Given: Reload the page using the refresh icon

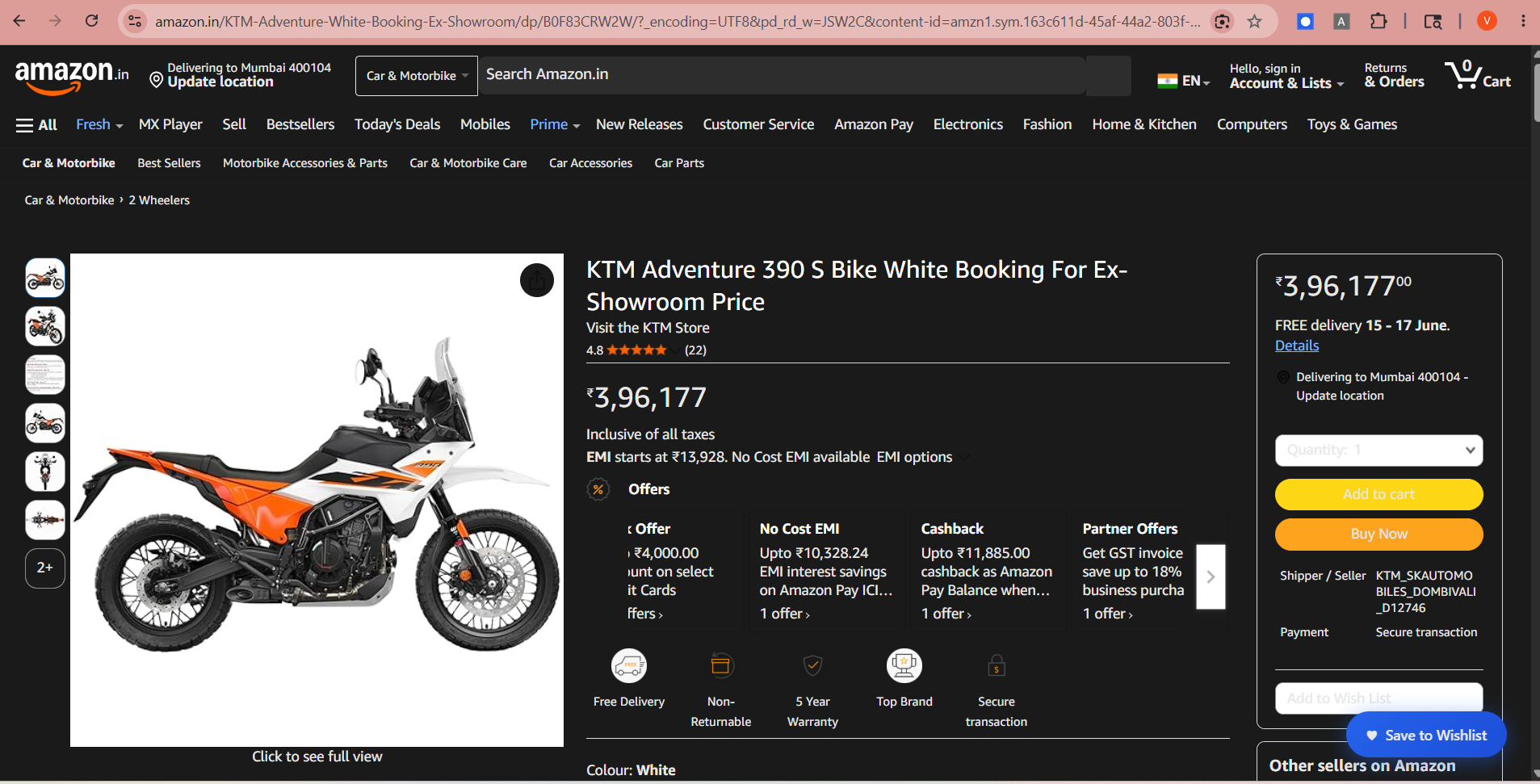Looking at the screenshot, I should (x=91, y=21).
